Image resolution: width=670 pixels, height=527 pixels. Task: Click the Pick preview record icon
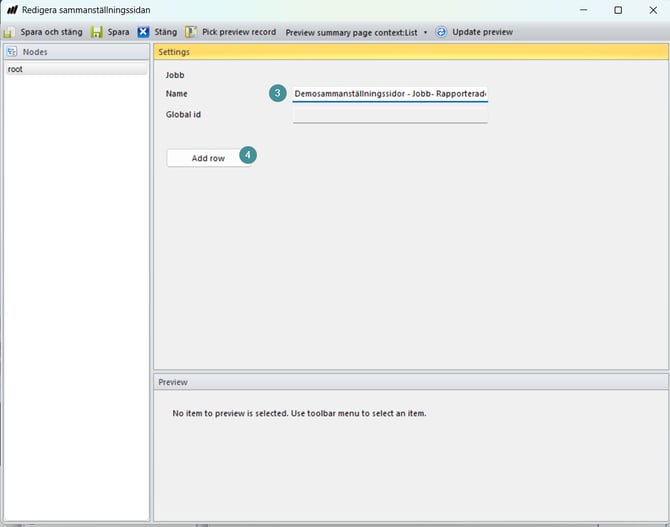pos(191,32)
